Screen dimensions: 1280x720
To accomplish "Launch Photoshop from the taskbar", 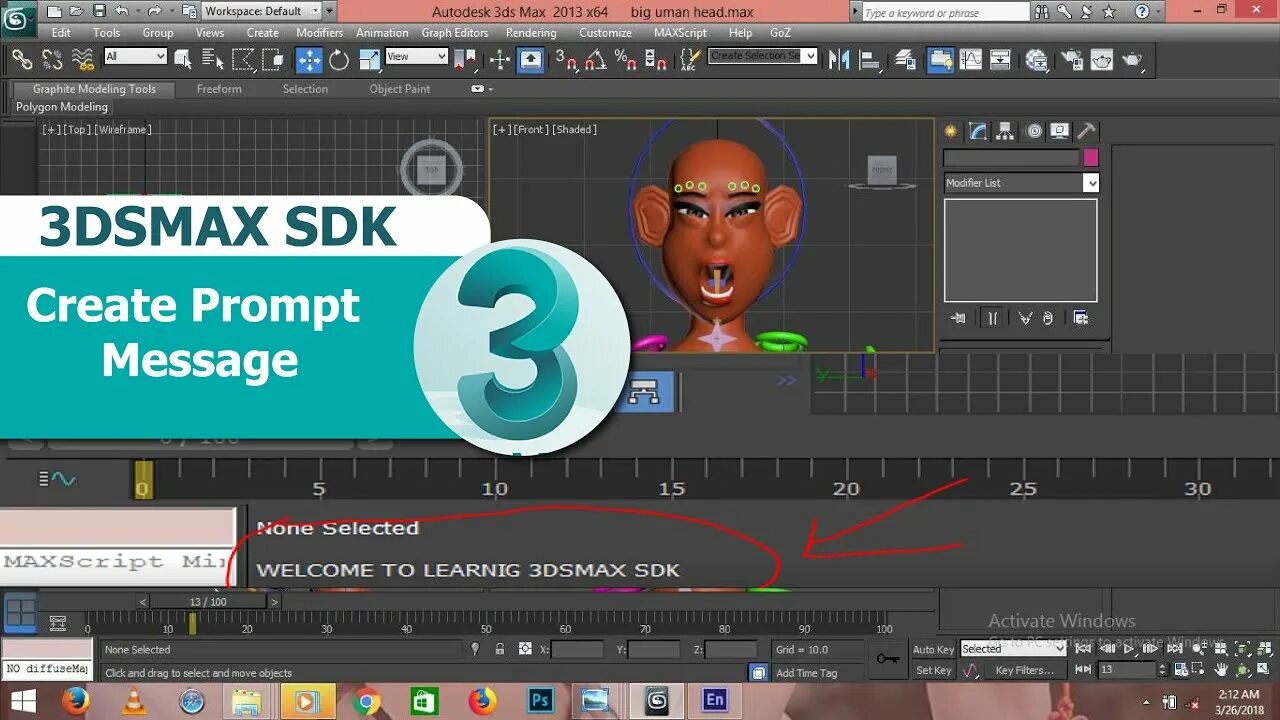I will point(540,701).
